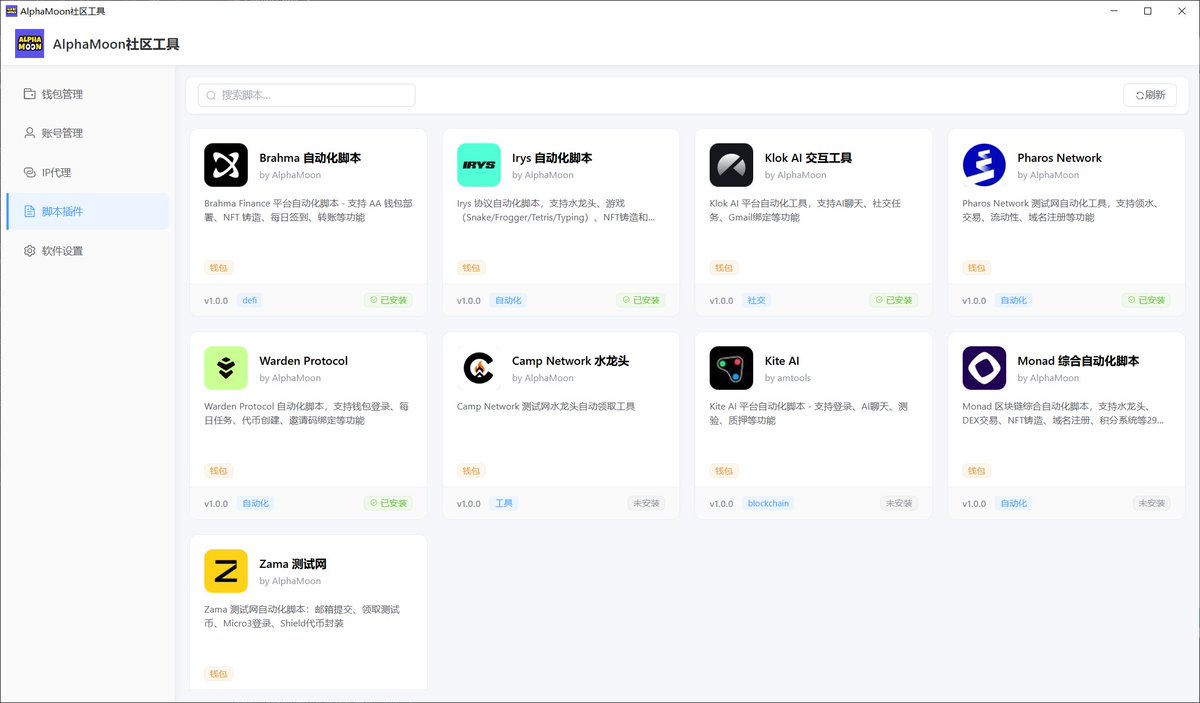Click the Zama logo icon

(226, 571)
